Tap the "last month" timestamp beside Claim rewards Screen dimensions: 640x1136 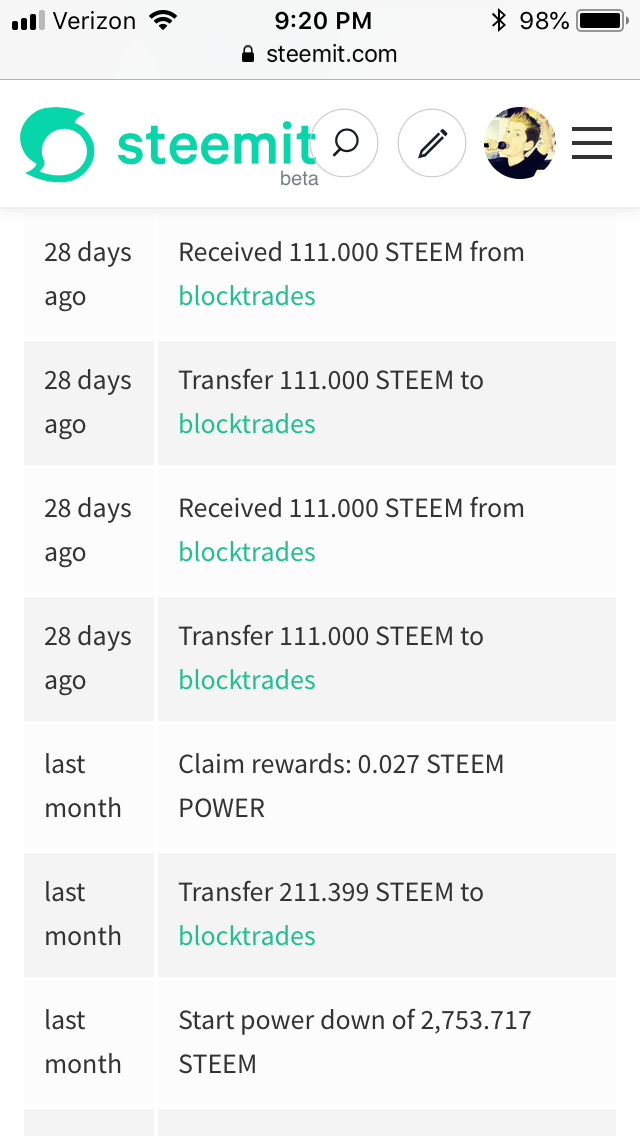click(x=83, y=786)
